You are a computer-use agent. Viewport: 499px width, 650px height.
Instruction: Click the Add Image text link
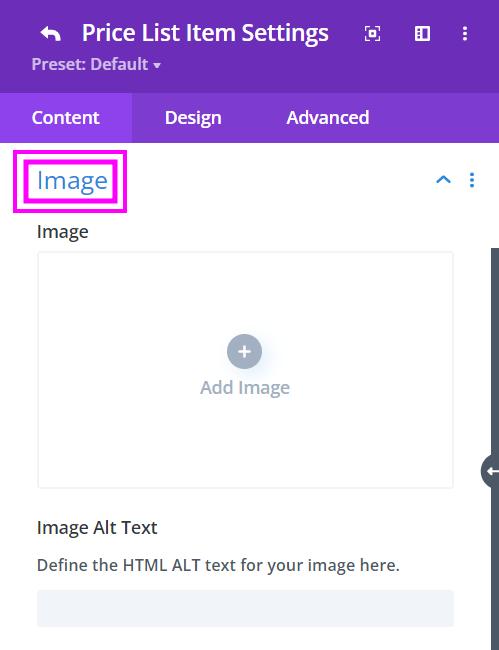(x=245, y=388)
